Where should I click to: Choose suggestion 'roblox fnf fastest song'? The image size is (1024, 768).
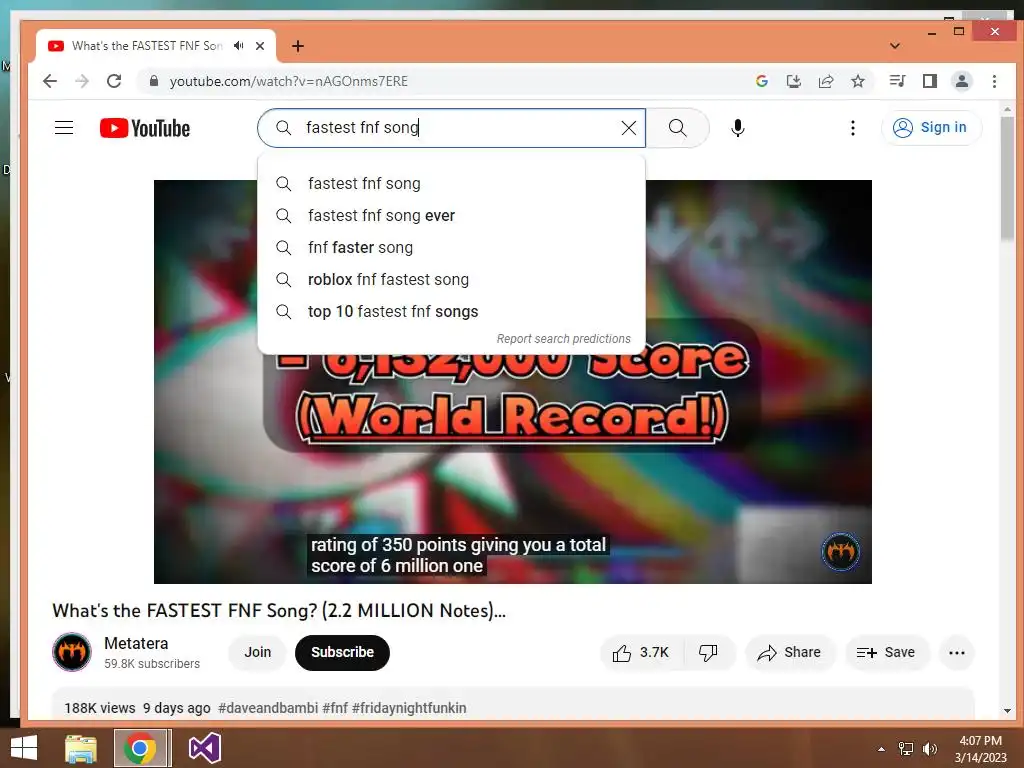[451, 280]
